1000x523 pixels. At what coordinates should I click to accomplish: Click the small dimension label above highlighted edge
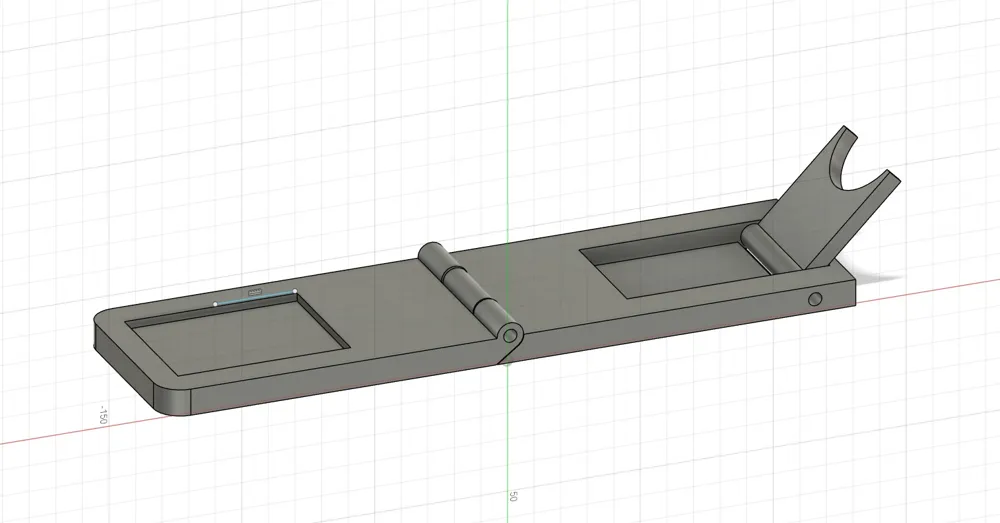(255, 292)
